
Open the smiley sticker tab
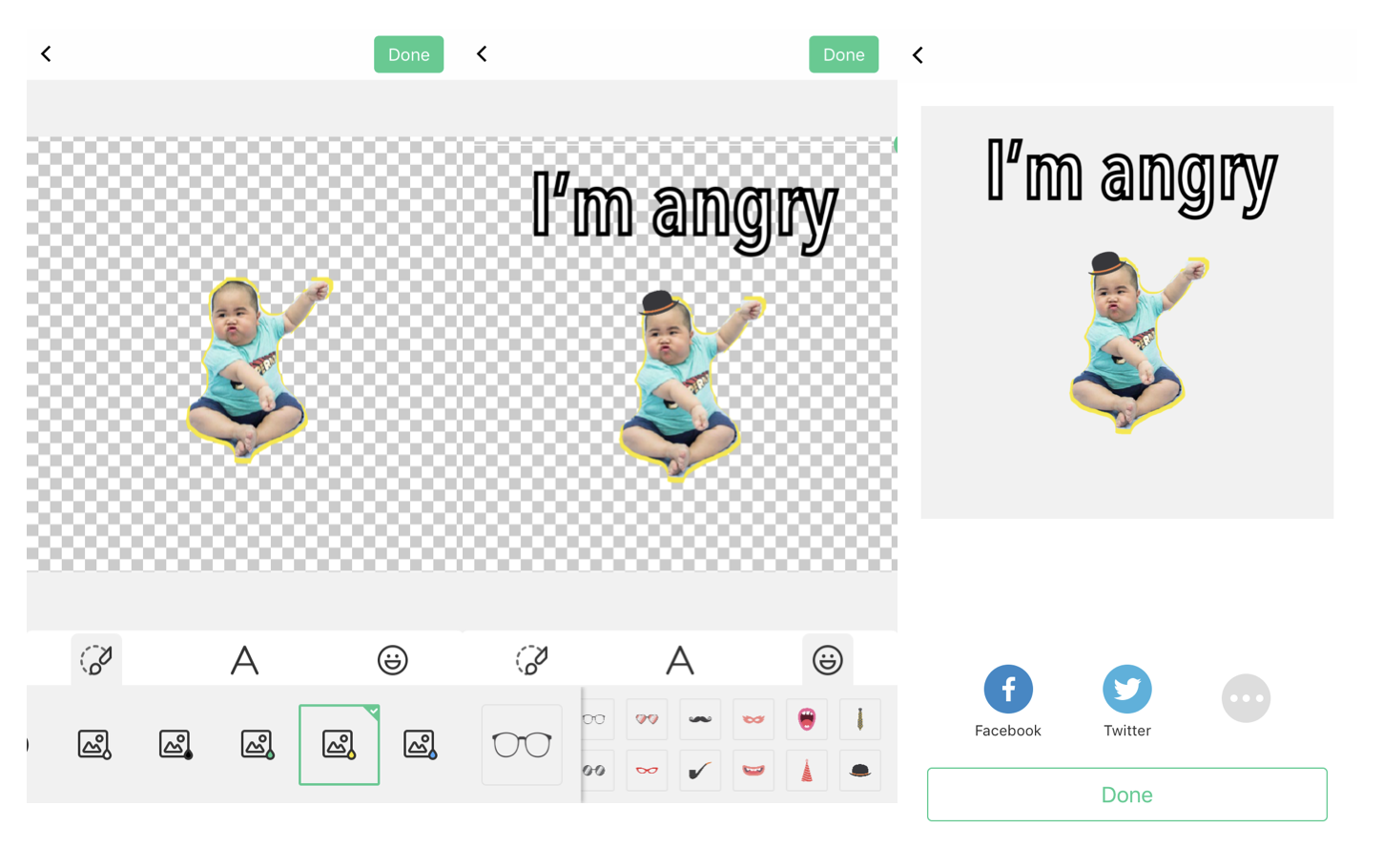point(392,659)
